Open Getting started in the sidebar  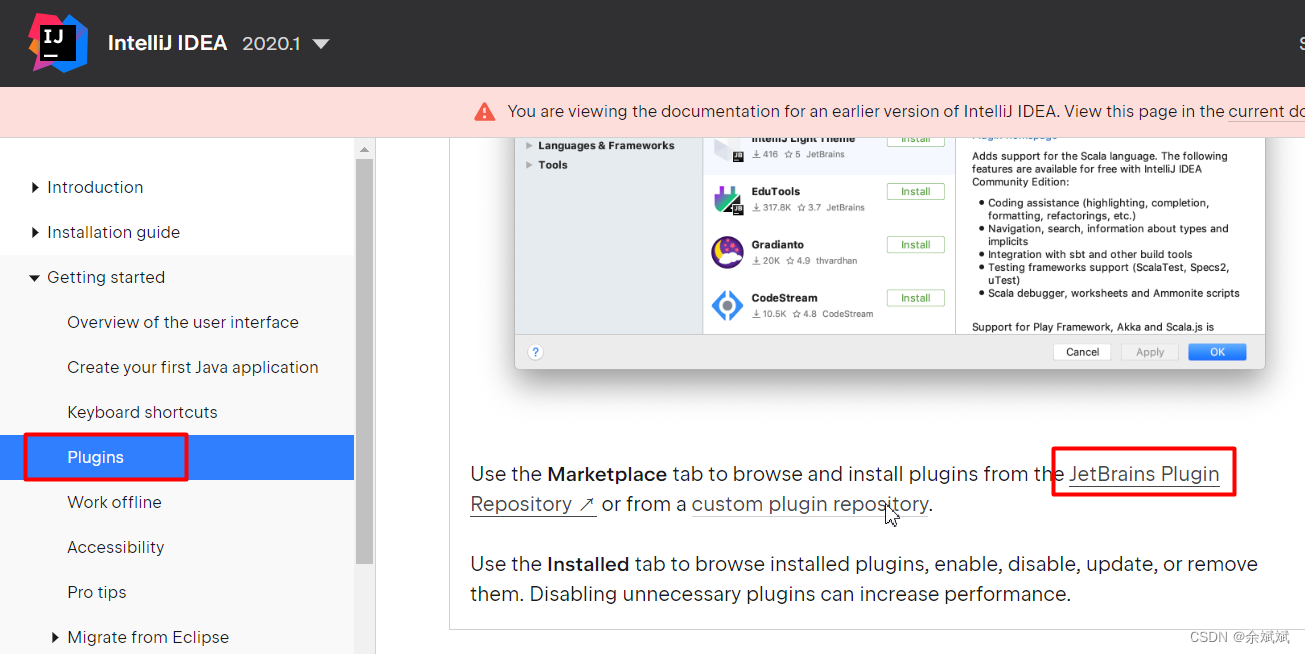(106, 277)
